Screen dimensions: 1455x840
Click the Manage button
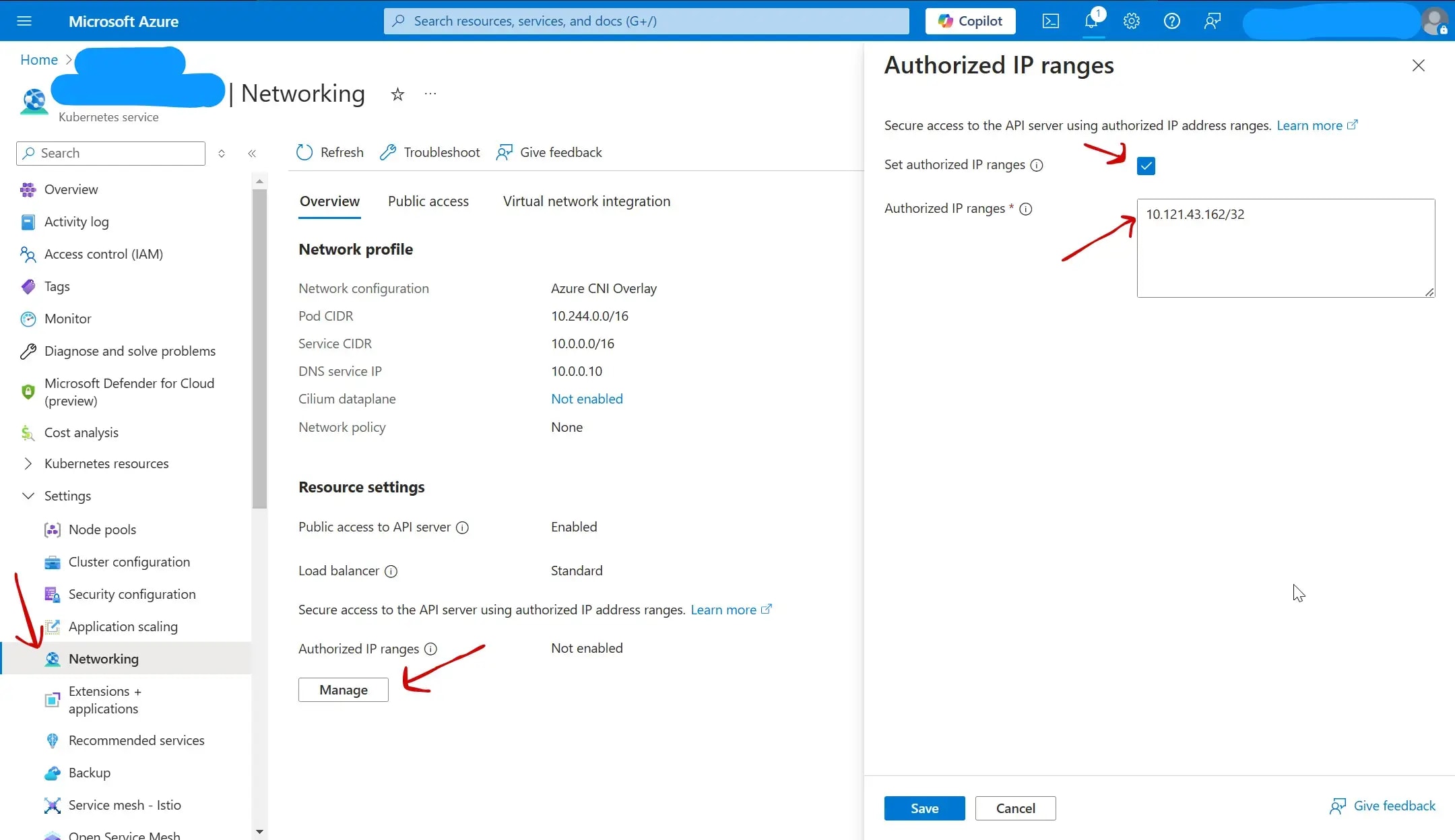[x=344, y=690]
